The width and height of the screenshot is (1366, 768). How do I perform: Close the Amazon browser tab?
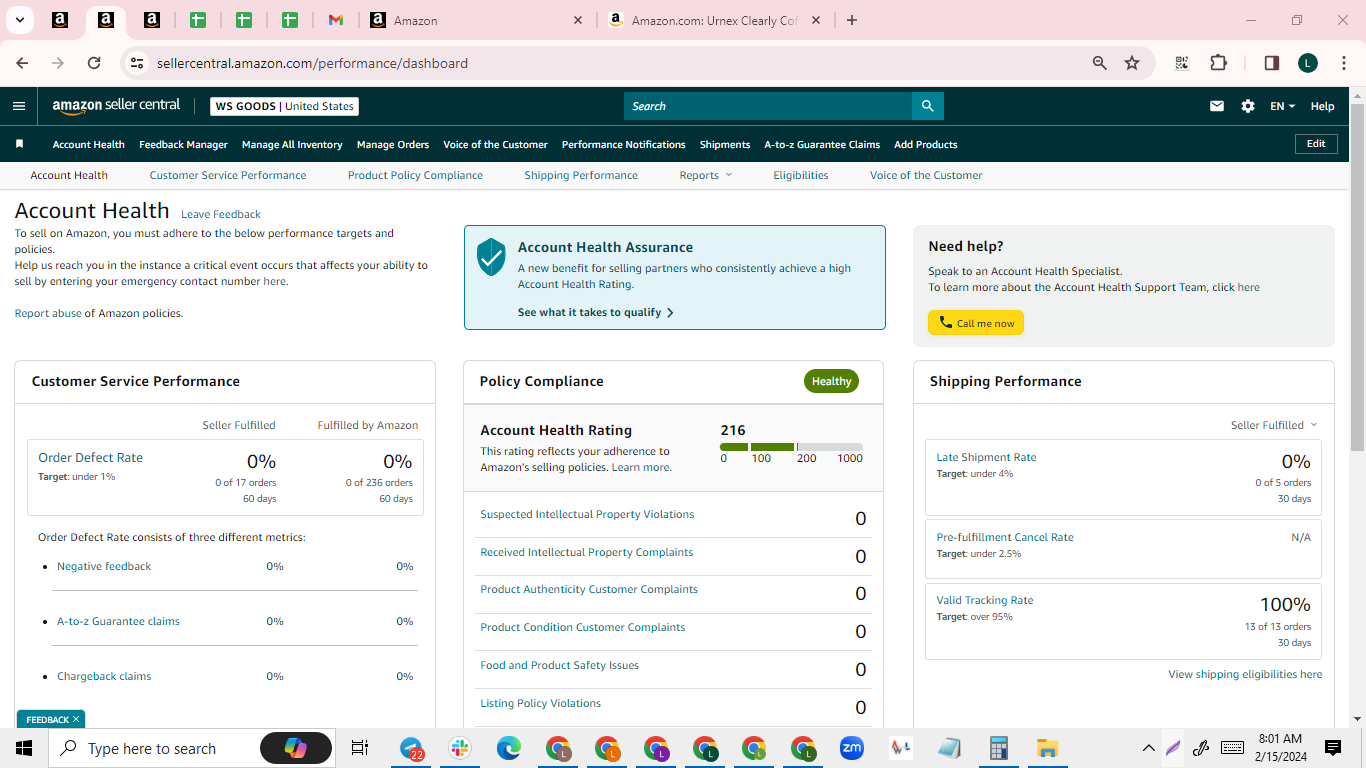(x=579, y=20)
